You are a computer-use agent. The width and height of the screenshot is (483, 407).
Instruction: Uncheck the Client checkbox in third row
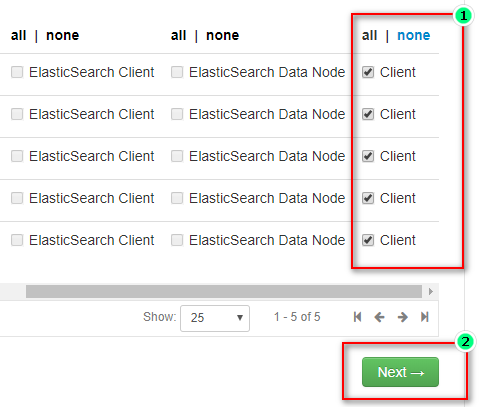[x=368, y=156]
